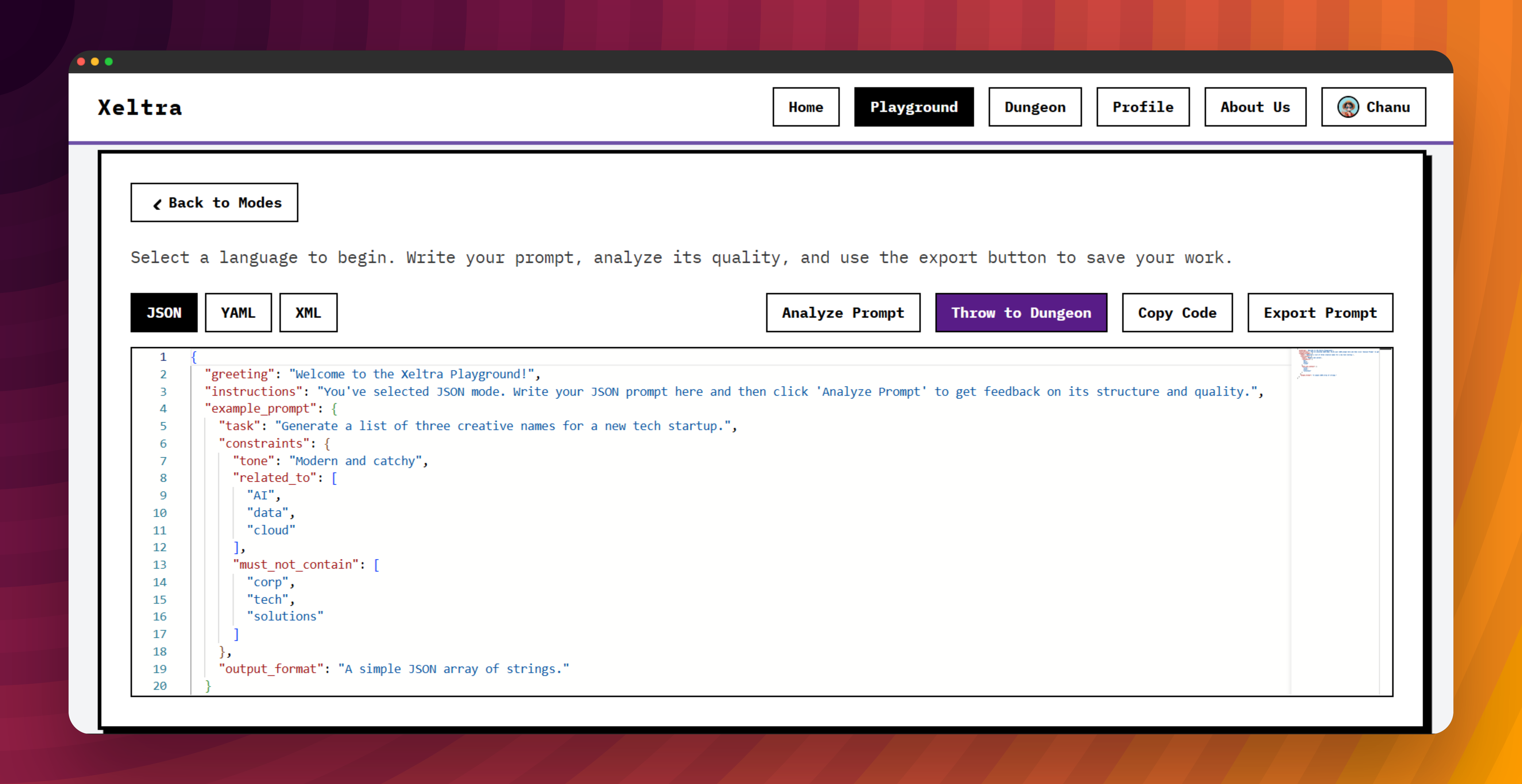The width and height of the screenshot is (1522, 784).
Task: Switch language to YAML
Action: tap(238, 312)
